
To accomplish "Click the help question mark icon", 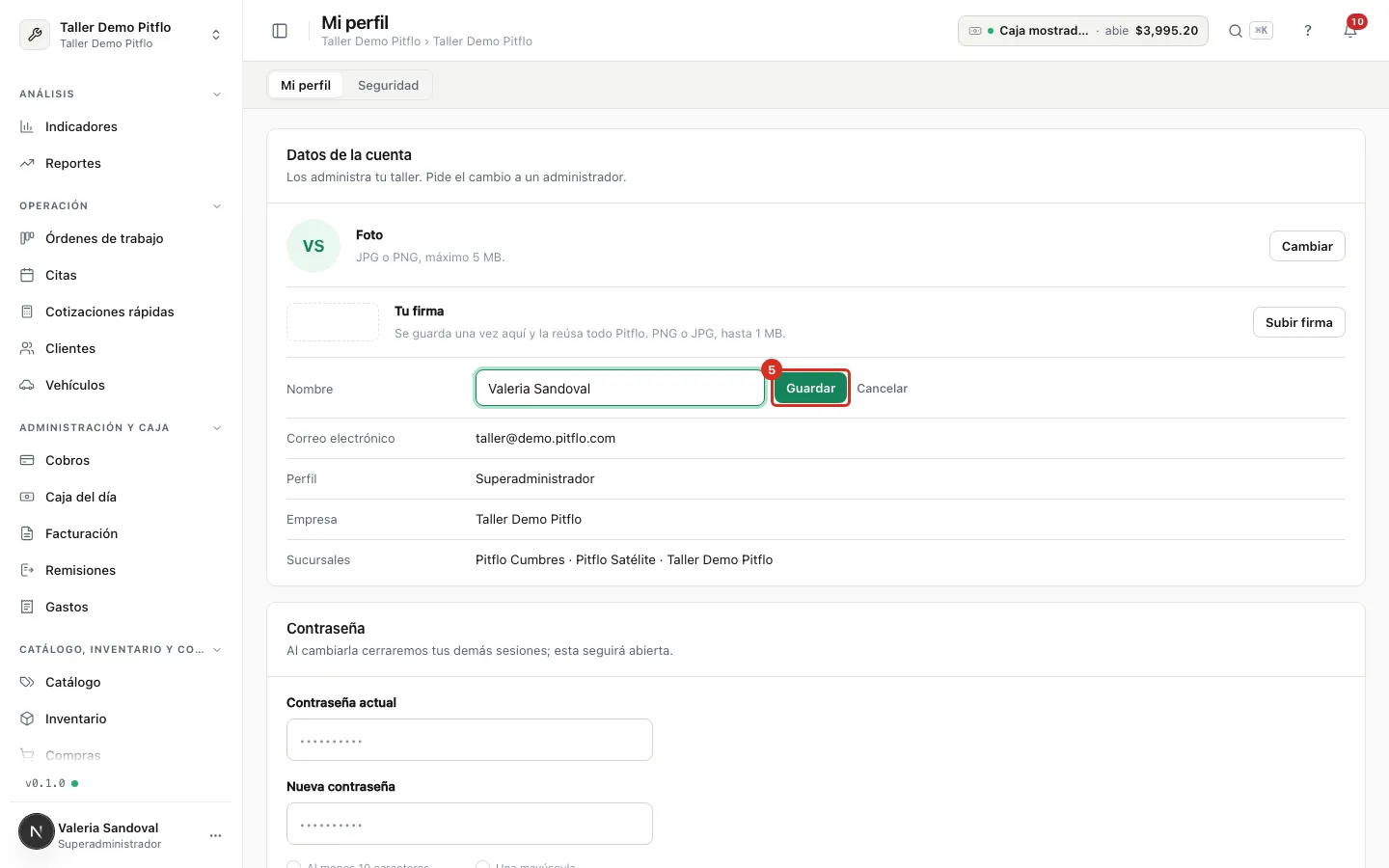I will [x=1308, y=31].
